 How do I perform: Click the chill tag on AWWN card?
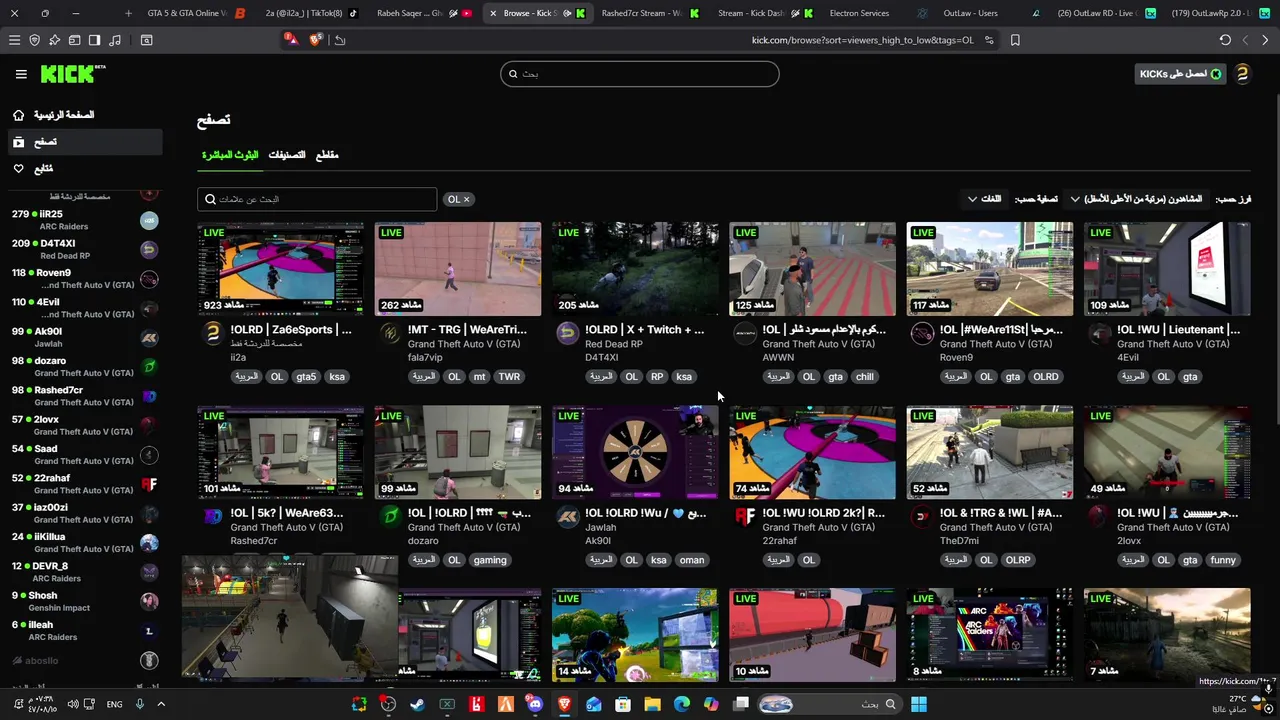864,377
